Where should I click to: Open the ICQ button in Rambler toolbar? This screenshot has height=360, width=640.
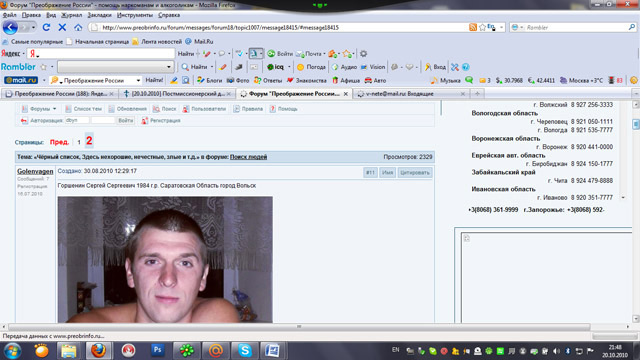(275, 67)
